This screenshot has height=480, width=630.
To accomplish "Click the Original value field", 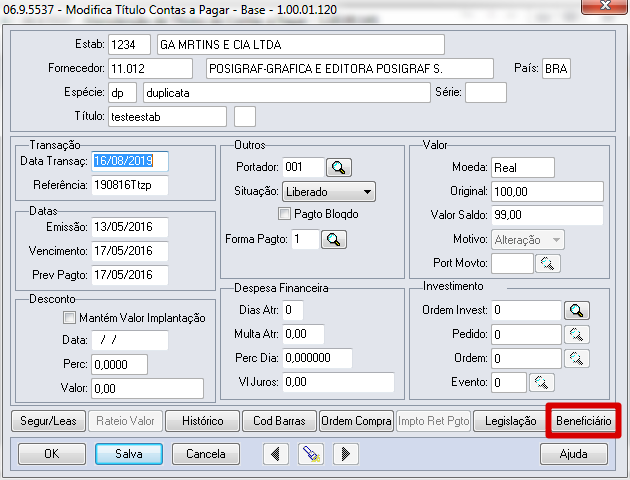I will pos(547,192).
